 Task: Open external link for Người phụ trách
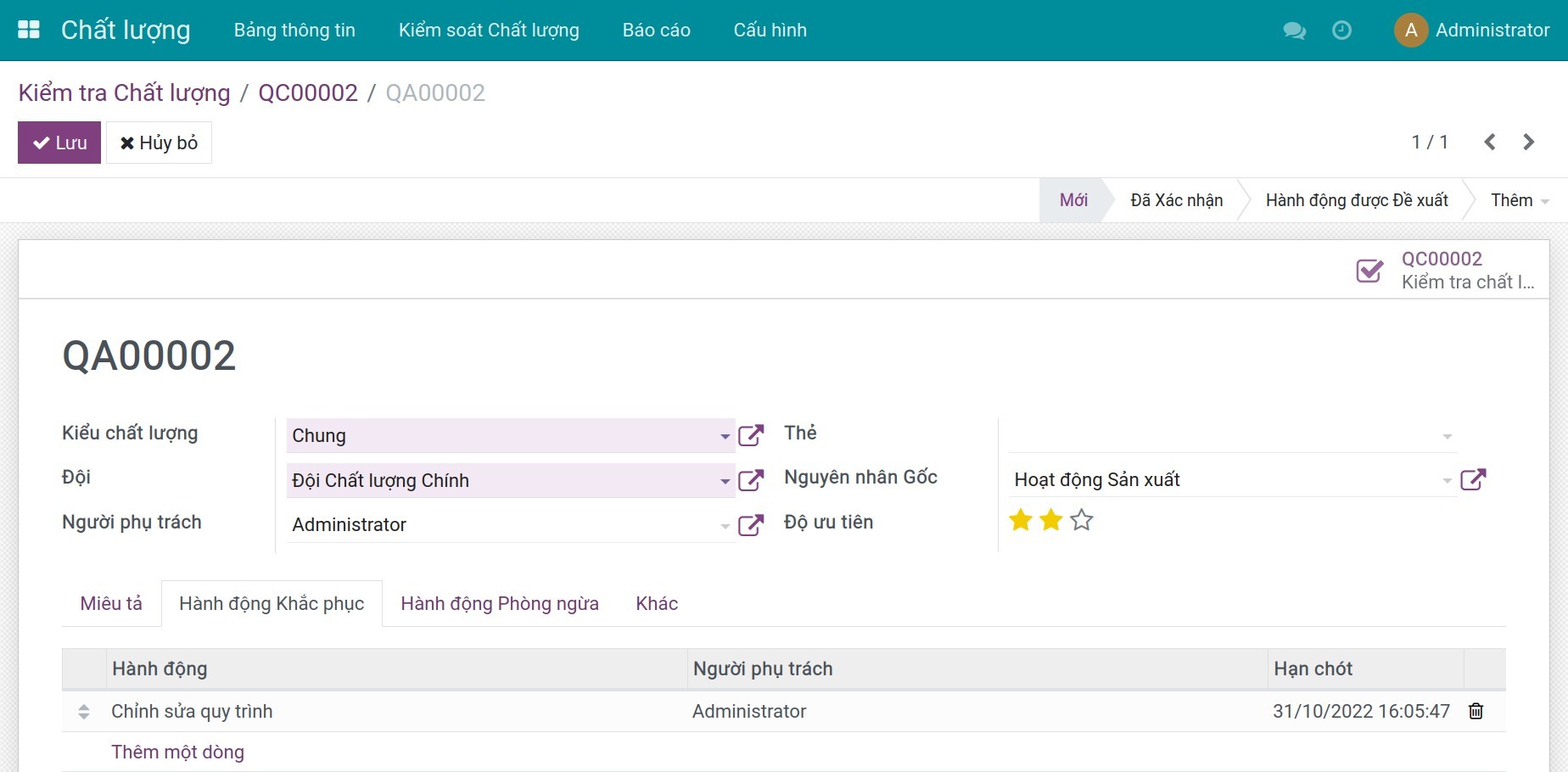click(x=751, y=525)
